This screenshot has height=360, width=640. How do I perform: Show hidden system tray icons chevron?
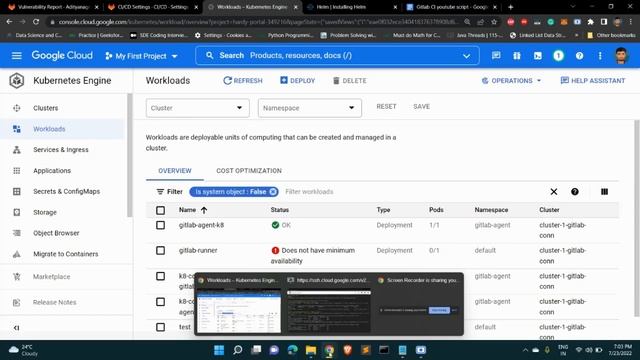tap(525, 350)
